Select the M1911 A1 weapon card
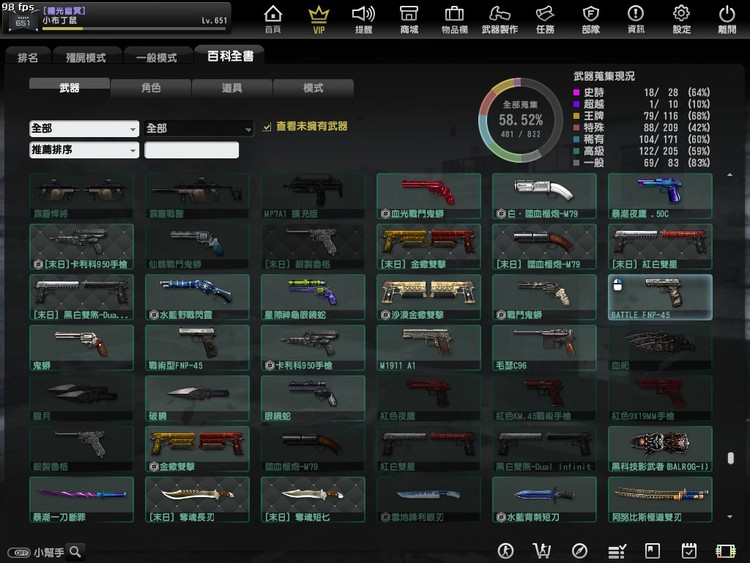Image resolution: width=750 pixels, height=563 pixels. (429, 348)
